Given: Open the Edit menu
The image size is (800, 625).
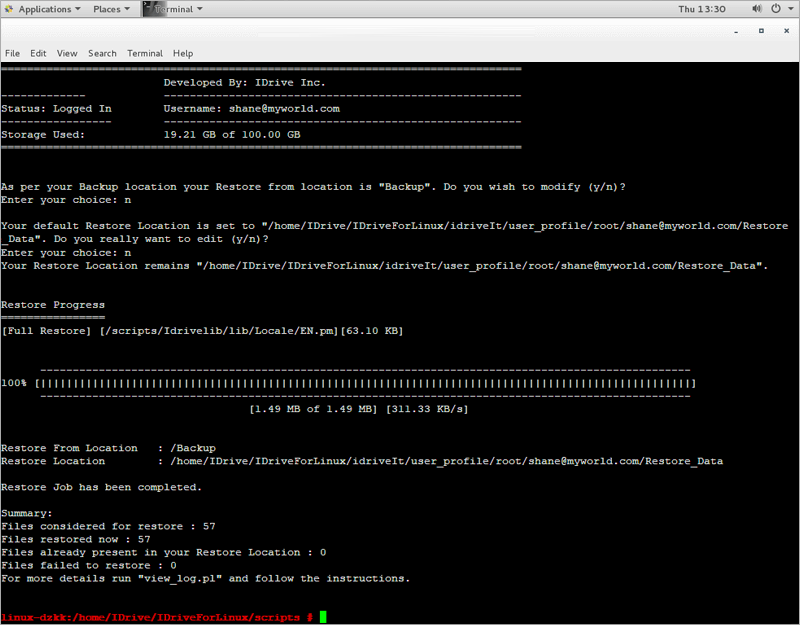Looking at the screenshot, I should pyautogui.click(x=38, y=53).
